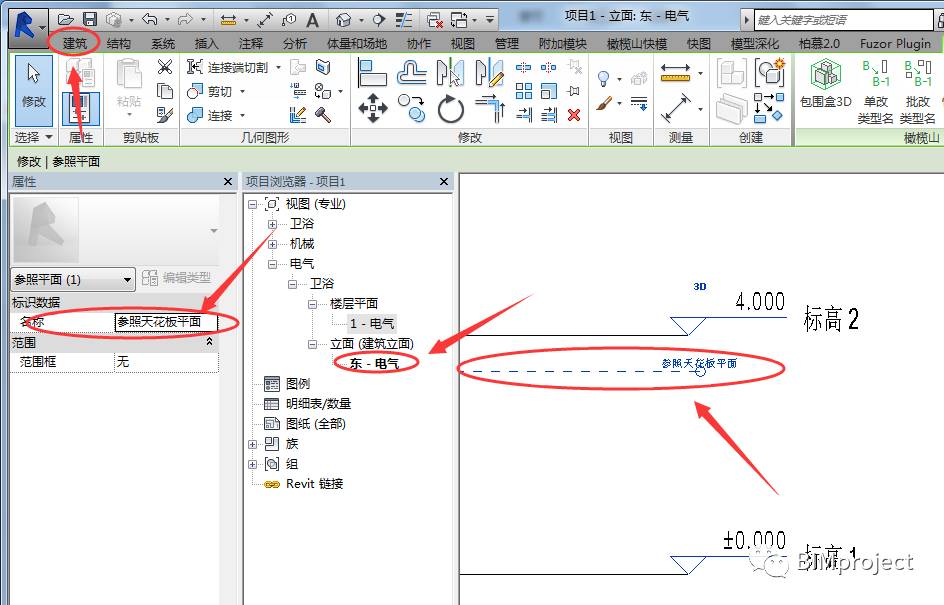This screenshot has width=944, height=605.
Task: Open 连接端切割 dropdown arrow
Action: [278, 67]
